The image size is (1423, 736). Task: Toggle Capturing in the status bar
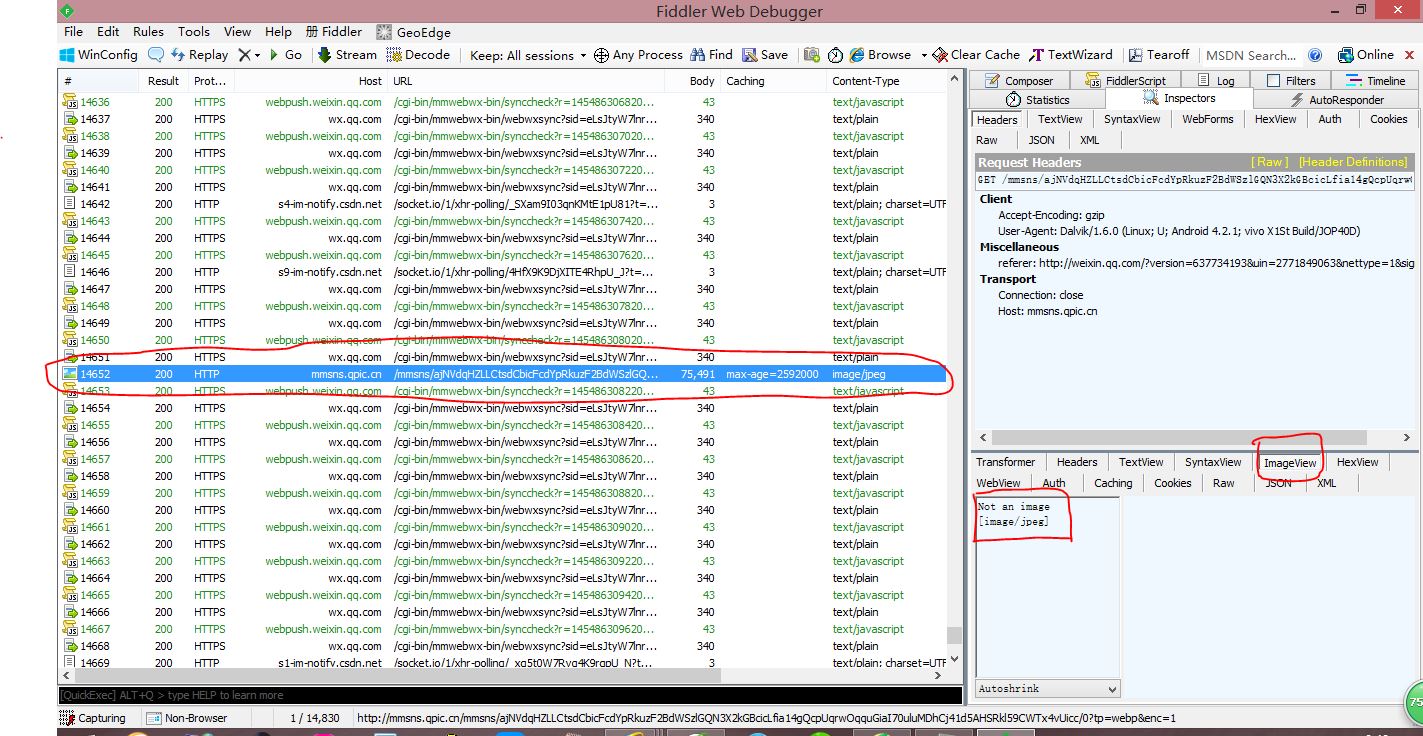coord(92,718)
